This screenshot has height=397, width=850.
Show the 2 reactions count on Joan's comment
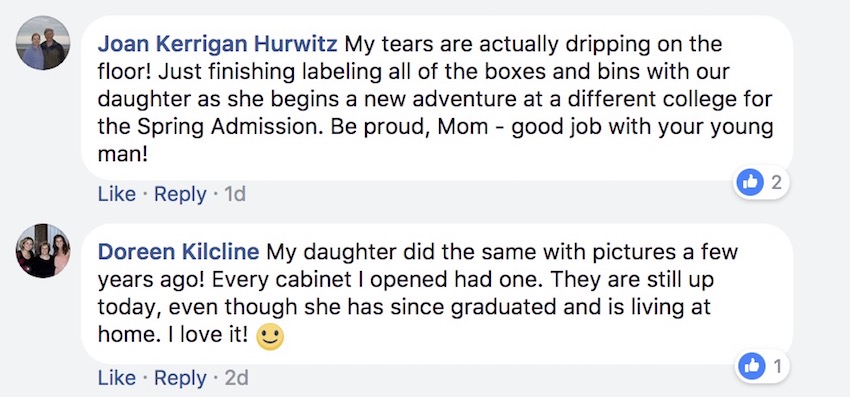point(776,183)
